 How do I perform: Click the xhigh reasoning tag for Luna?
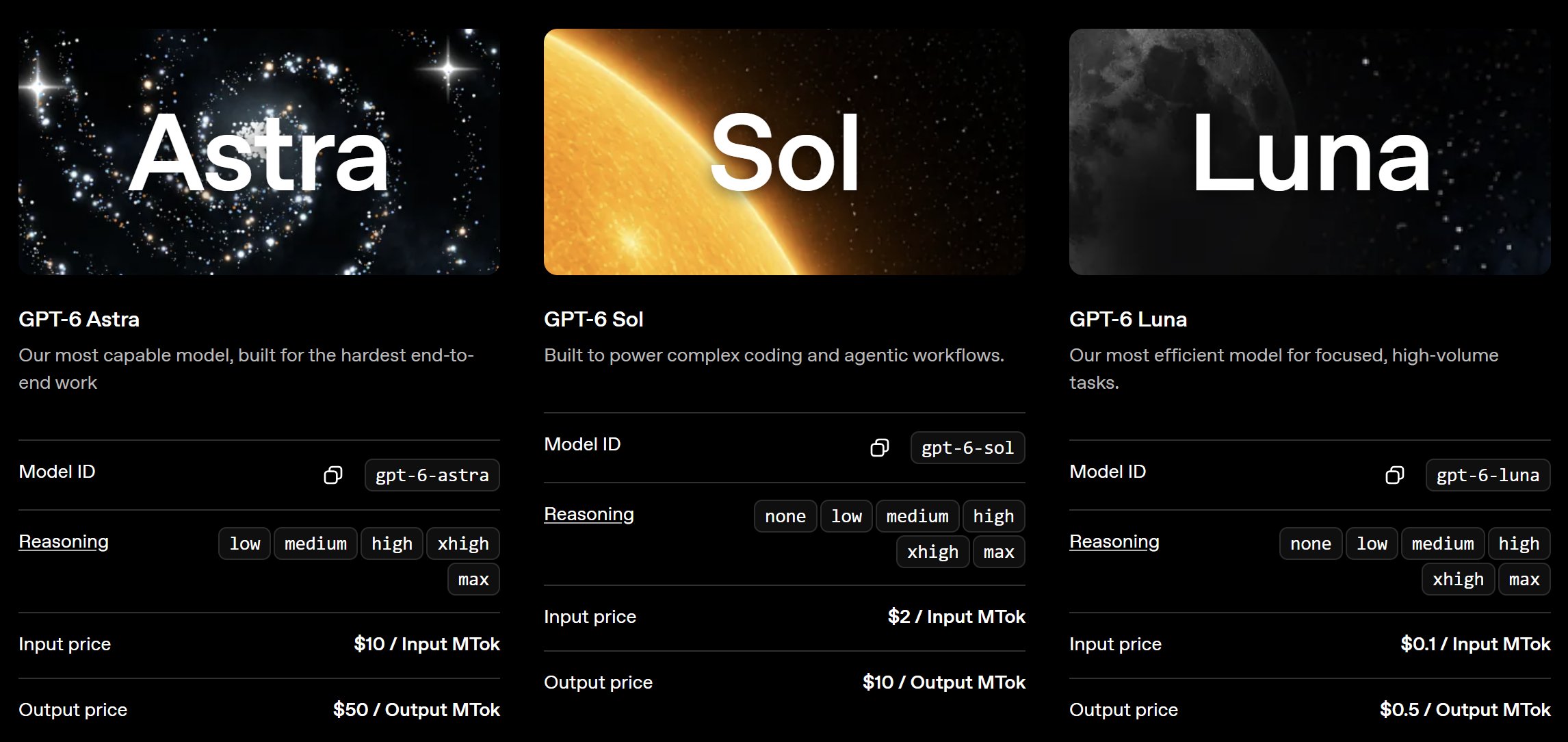(x=1459, y=579)
